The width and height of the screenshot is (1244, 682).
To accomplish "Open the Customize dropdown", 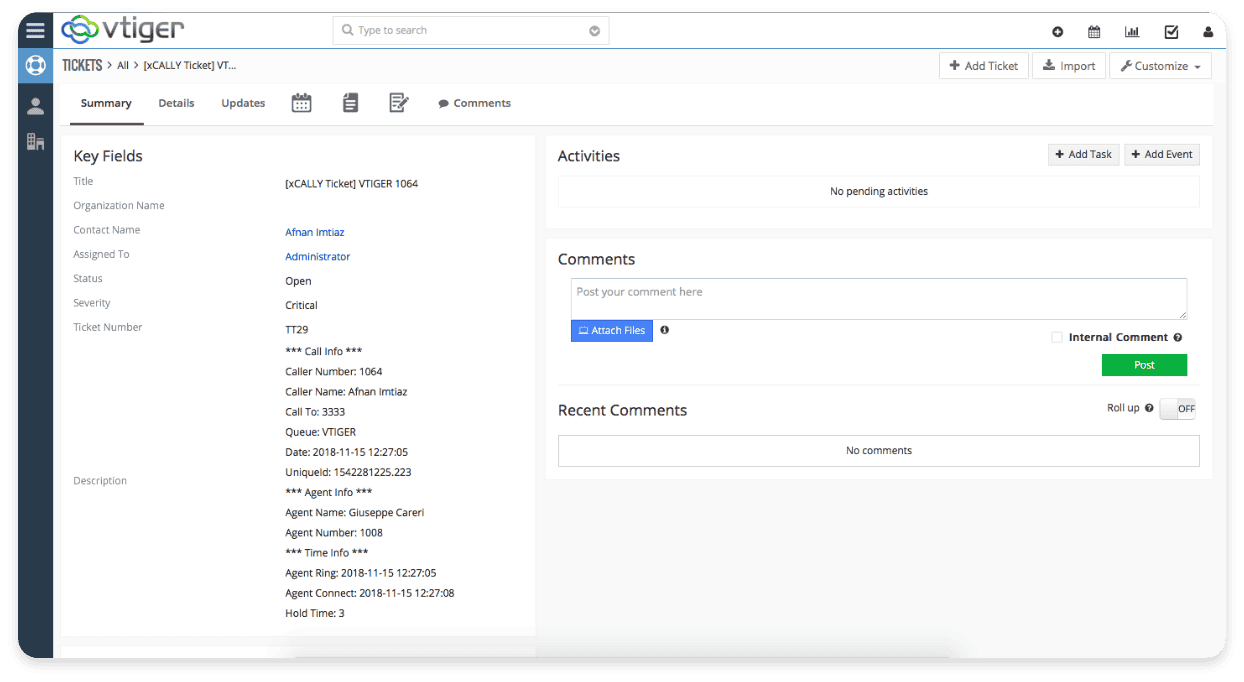I will [1160, 66].
